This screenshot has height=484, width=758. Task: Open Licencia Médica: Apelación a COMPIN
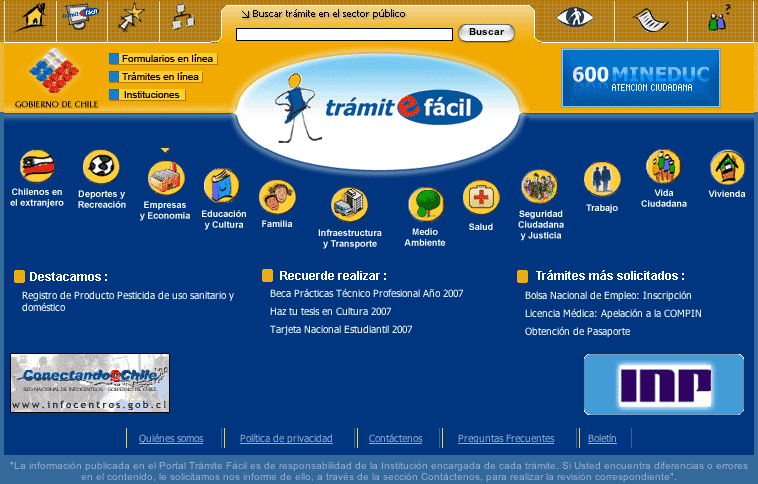[x=613, y=313]
